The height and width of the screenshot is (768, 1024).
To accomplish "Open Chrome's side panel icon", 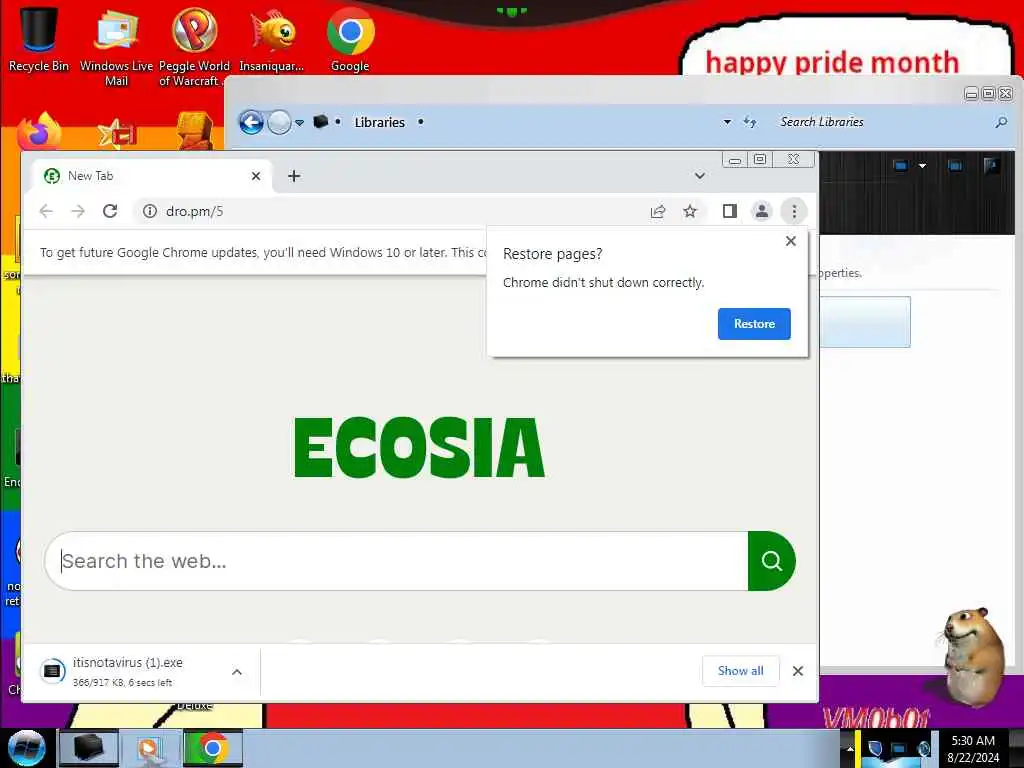I will [x=729, y=211].
